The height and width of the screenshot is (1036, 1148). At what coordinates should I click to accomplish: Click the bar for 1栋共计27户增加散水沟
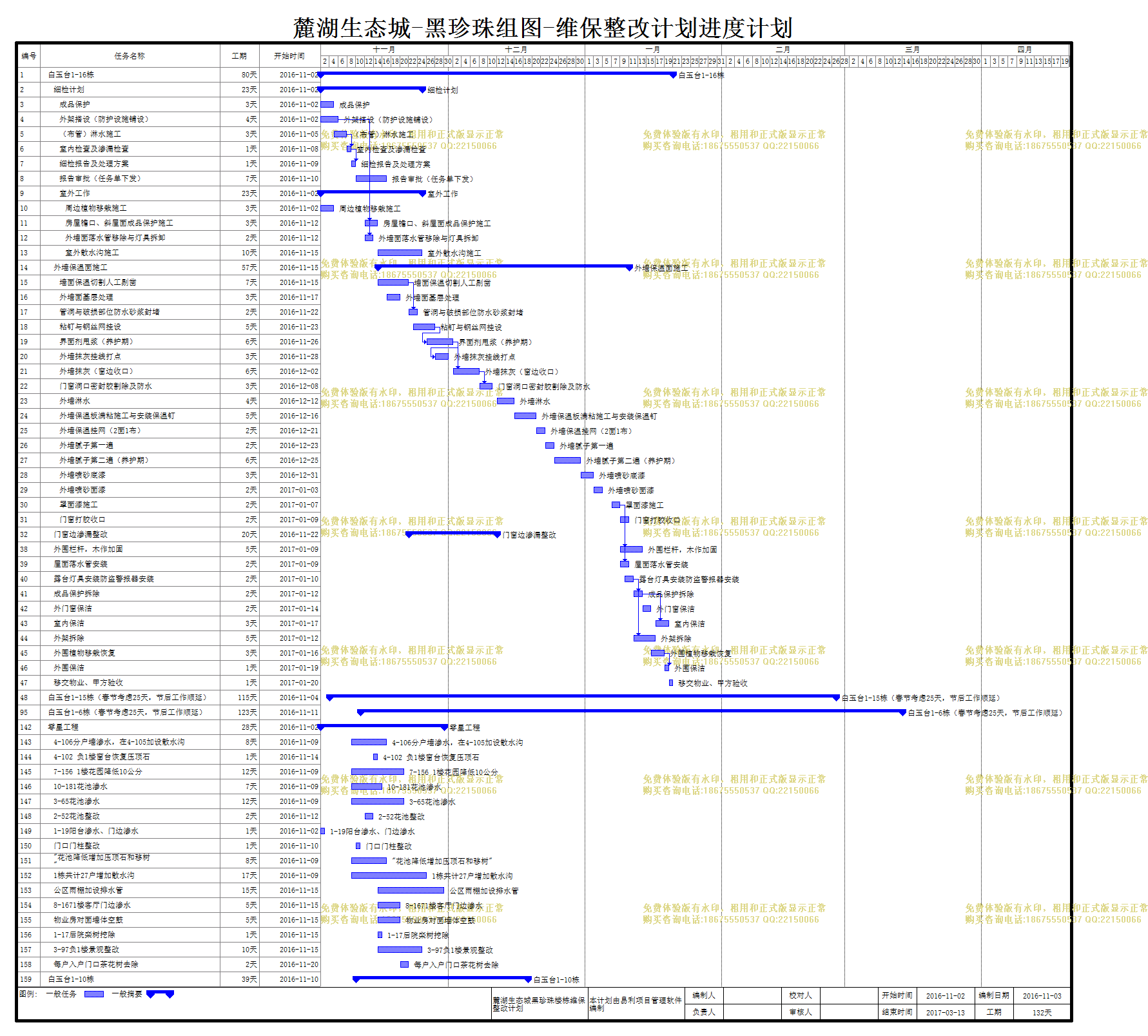tap(389, 875)
